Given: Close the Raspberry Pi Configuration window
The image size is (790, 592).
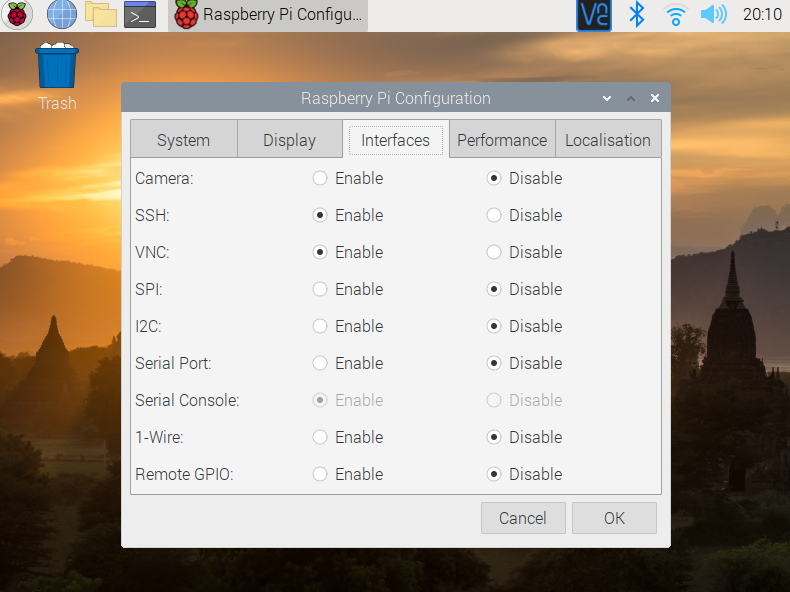Looking at the screenshot, I should point(654,98).
